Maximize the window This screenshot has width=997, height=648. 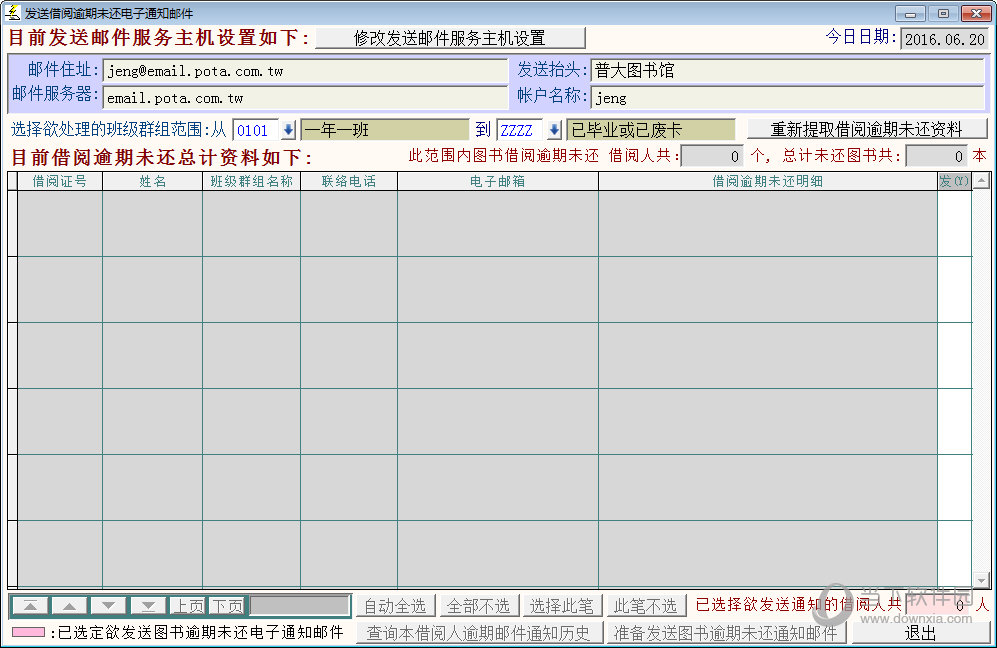(x=943, y=13)
